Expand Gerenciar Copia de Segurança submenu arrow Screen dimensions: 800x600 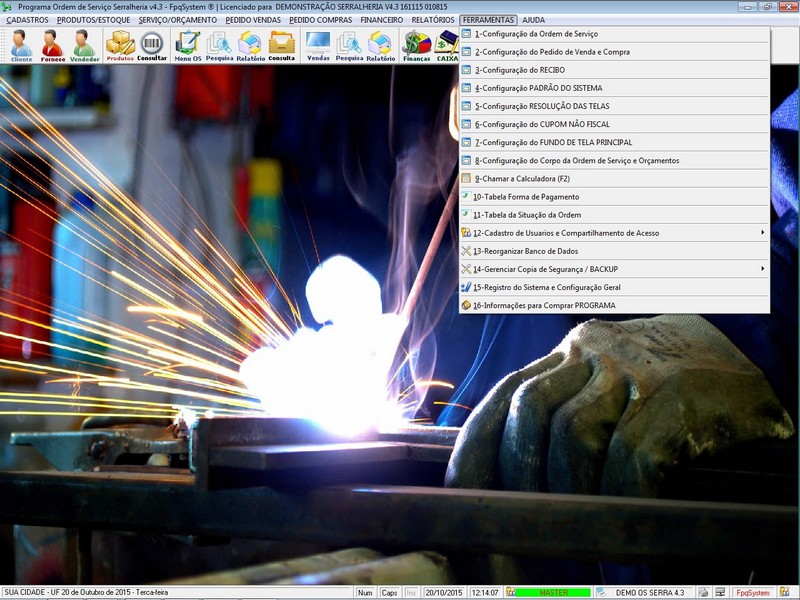point(762,269)
